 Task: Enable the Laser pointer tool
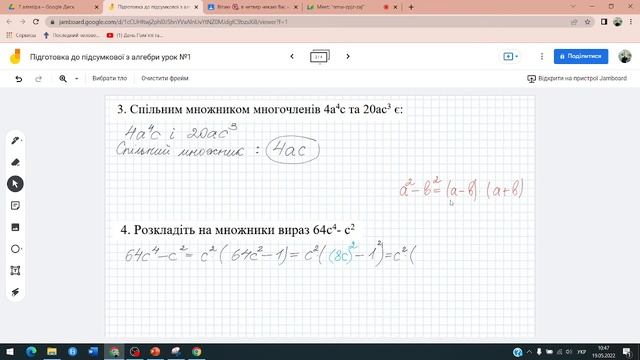16,292
